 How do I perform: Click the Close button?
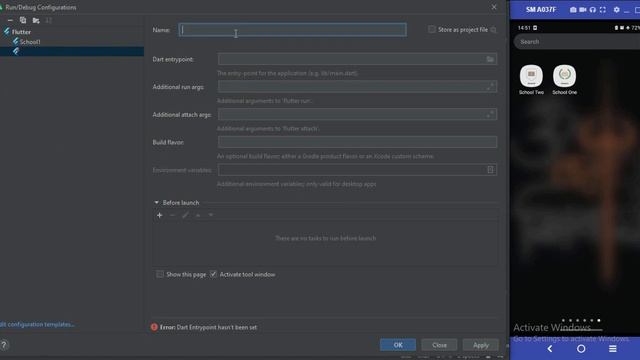(x=439, y=345)
